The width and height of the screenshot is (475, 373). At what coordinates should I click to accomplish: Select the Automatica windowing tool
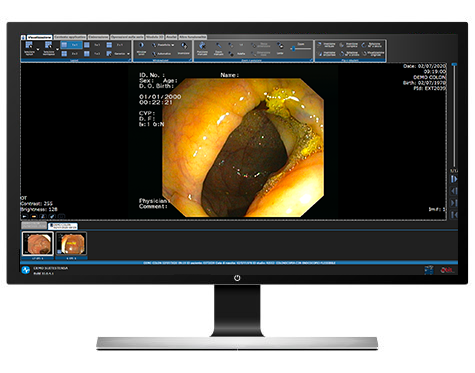pos(162,54)
